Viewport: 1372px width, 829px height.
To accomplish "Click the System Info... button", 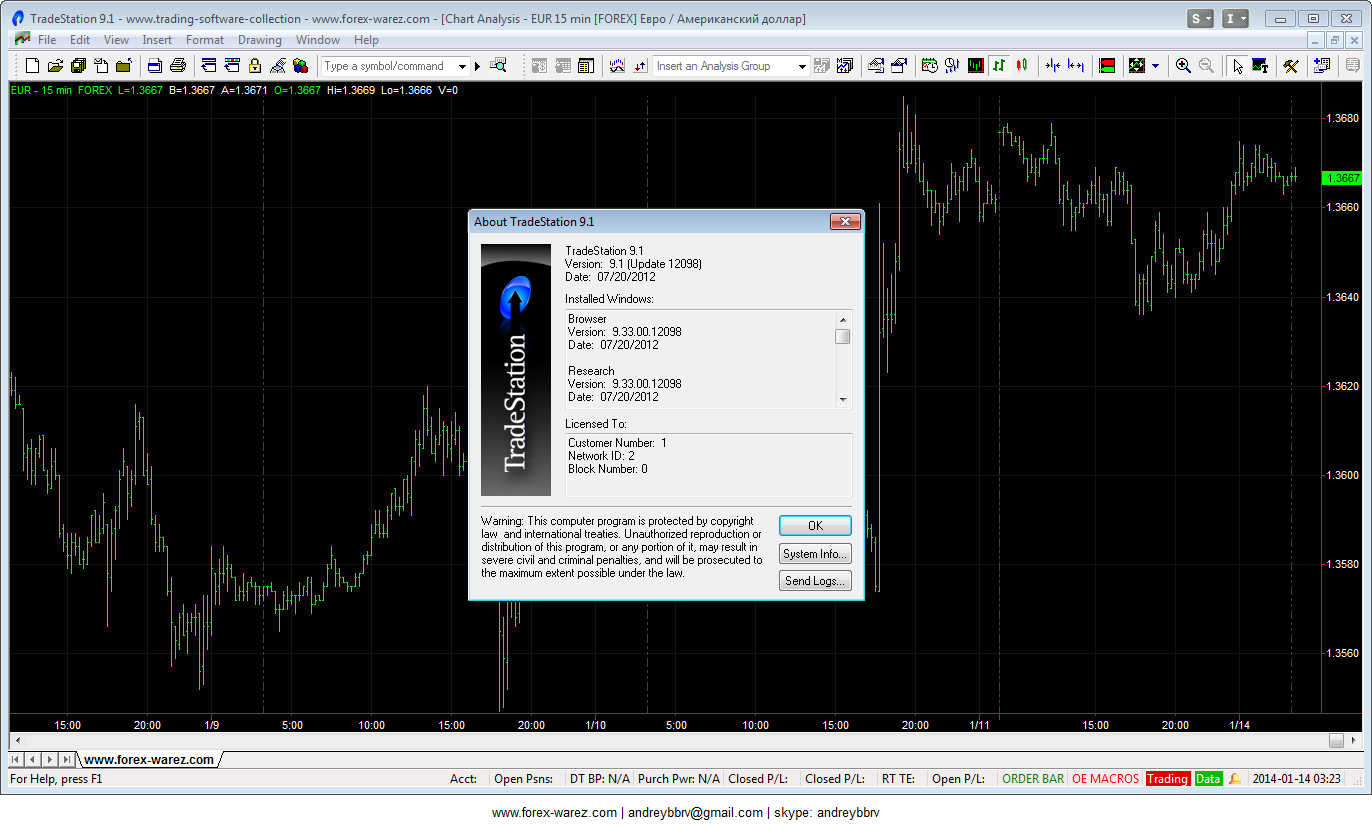I will click(815, 554).
